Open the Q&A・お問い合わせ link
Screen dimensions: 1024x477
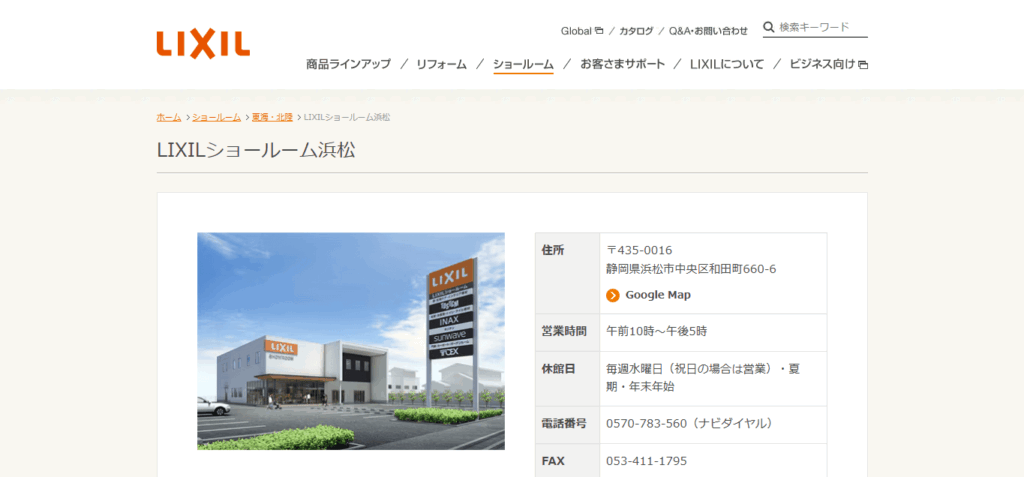click(x=708, y=31)
